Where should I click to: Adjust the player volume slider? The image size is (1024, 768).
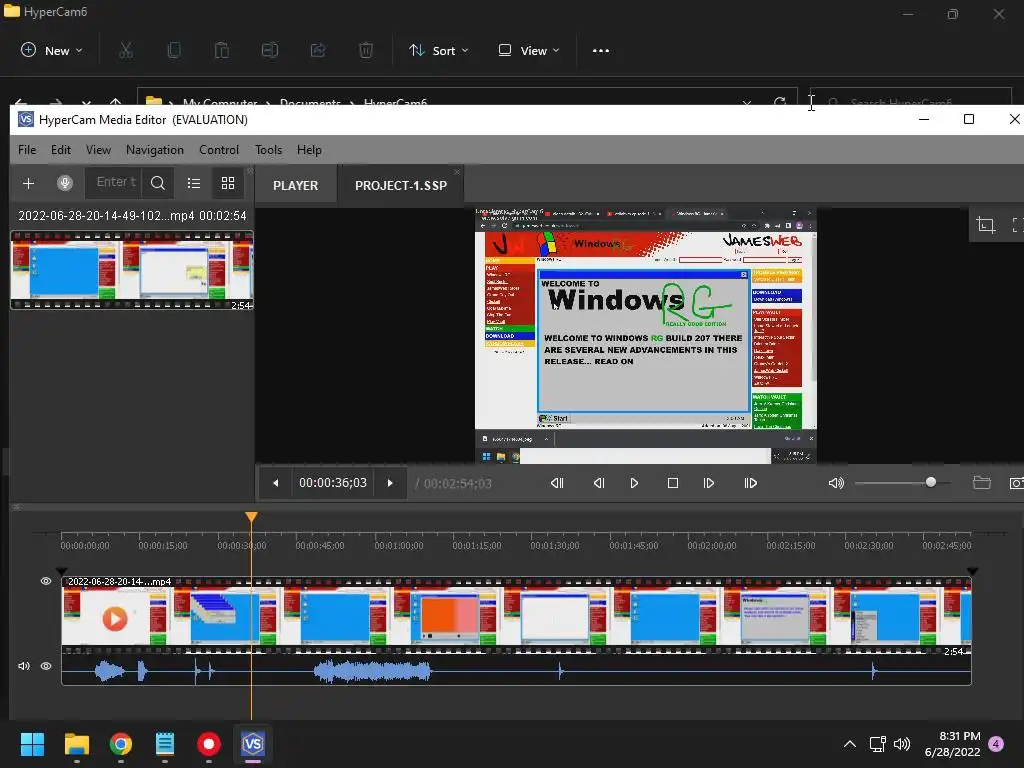tap(903, 483)
